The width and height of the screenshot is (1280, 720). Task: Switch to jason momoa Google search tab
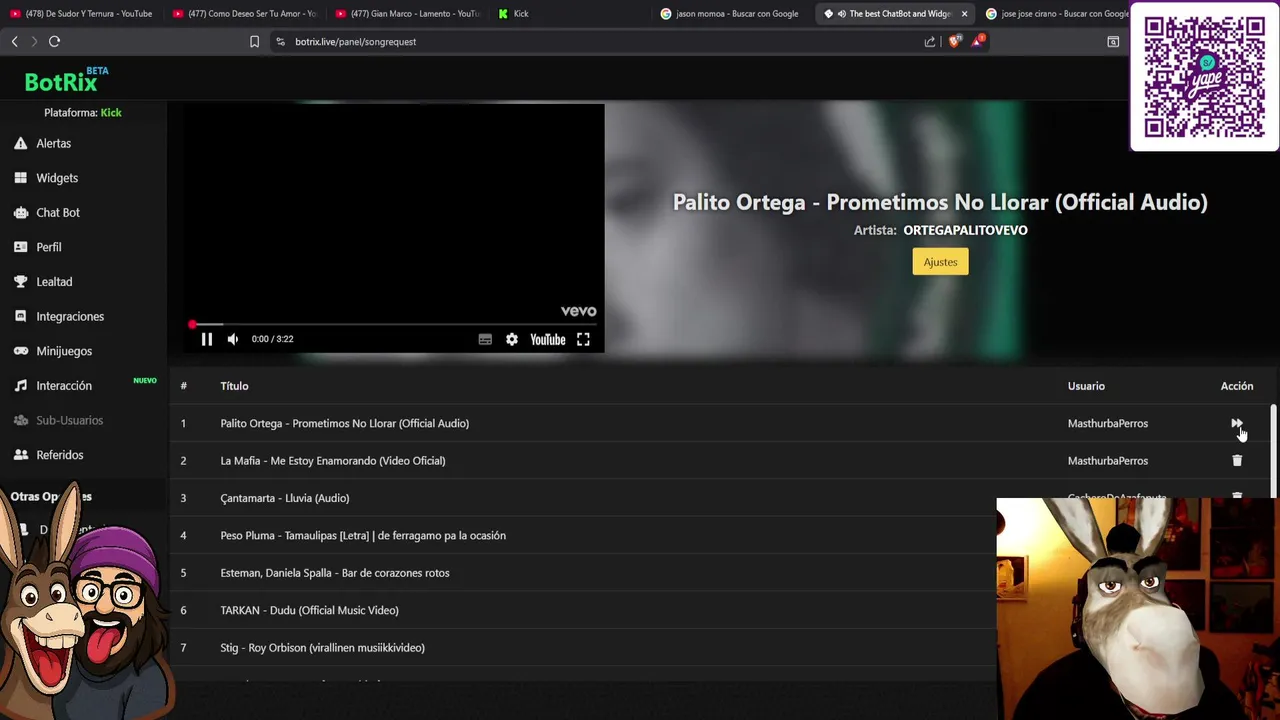(x=733, y=13)
